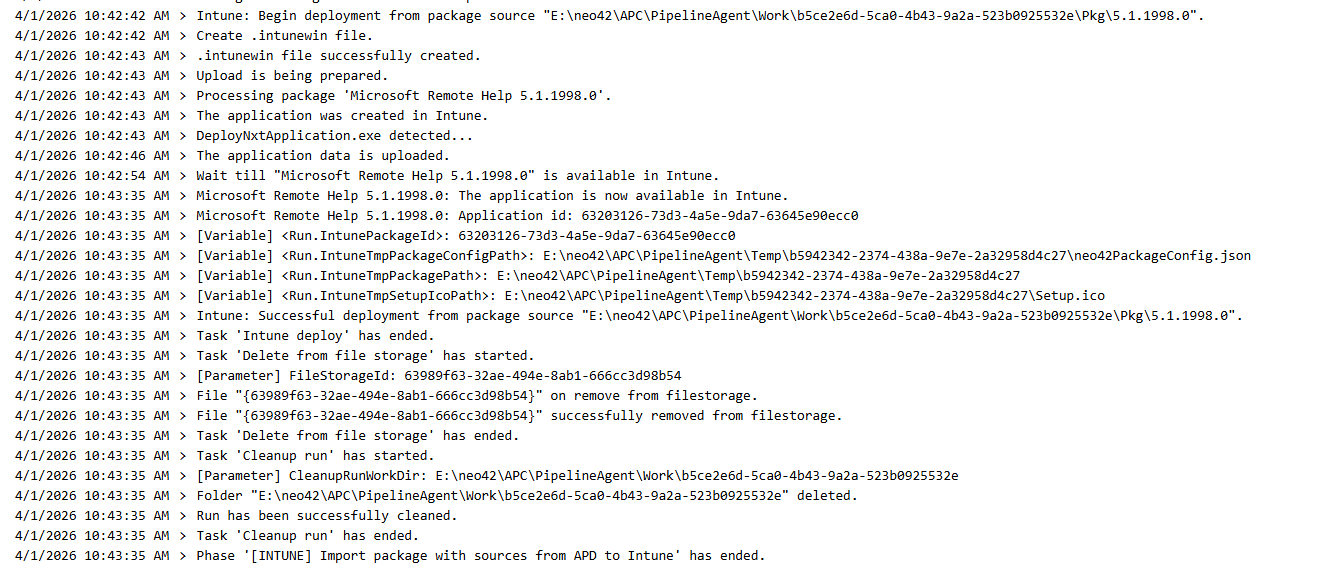
Task: Click the Run.IntuneTmpPackageConfigPath variable line
Action: [723, 256]
